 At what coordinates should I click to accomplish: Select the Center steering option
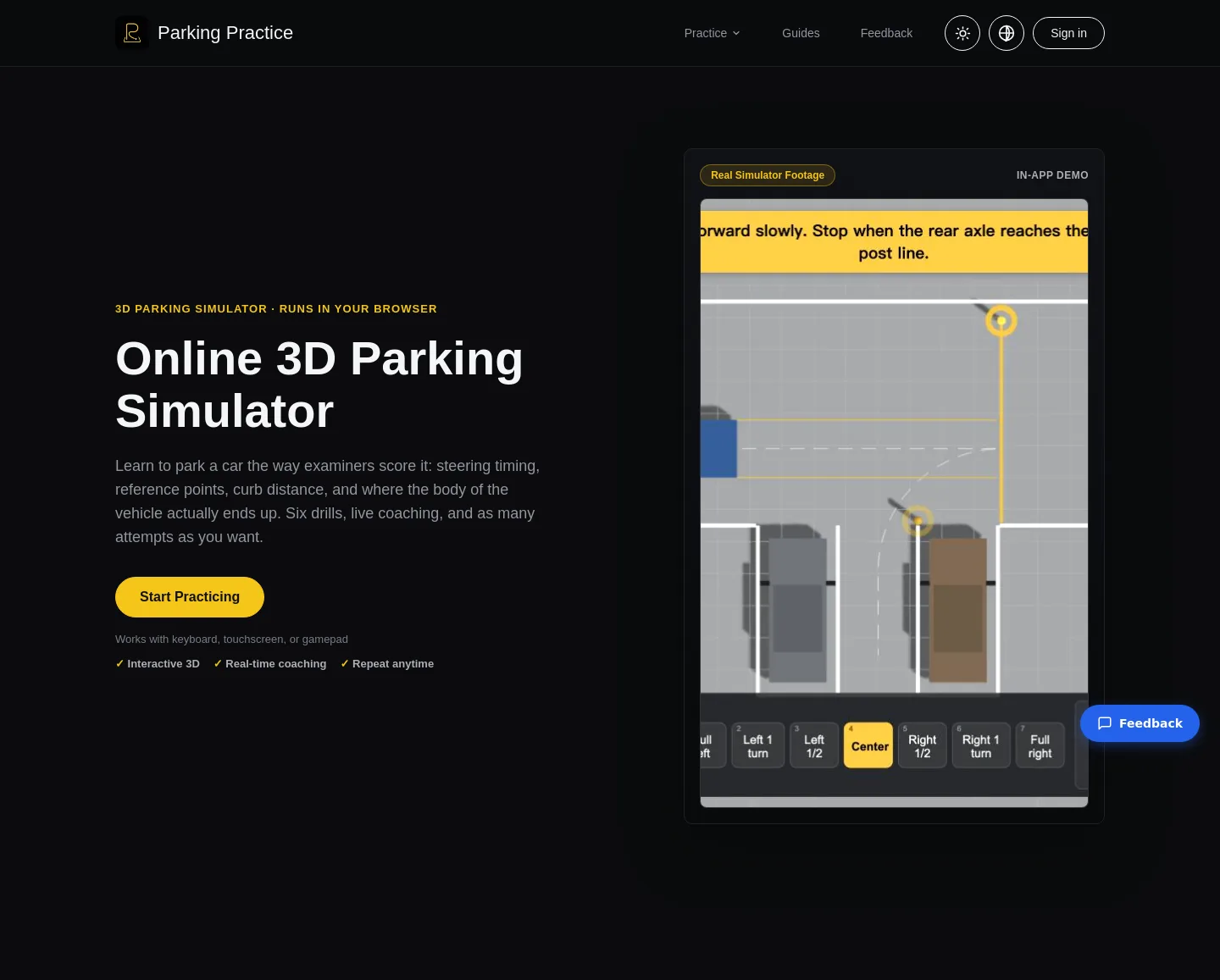tap(868, 745)
